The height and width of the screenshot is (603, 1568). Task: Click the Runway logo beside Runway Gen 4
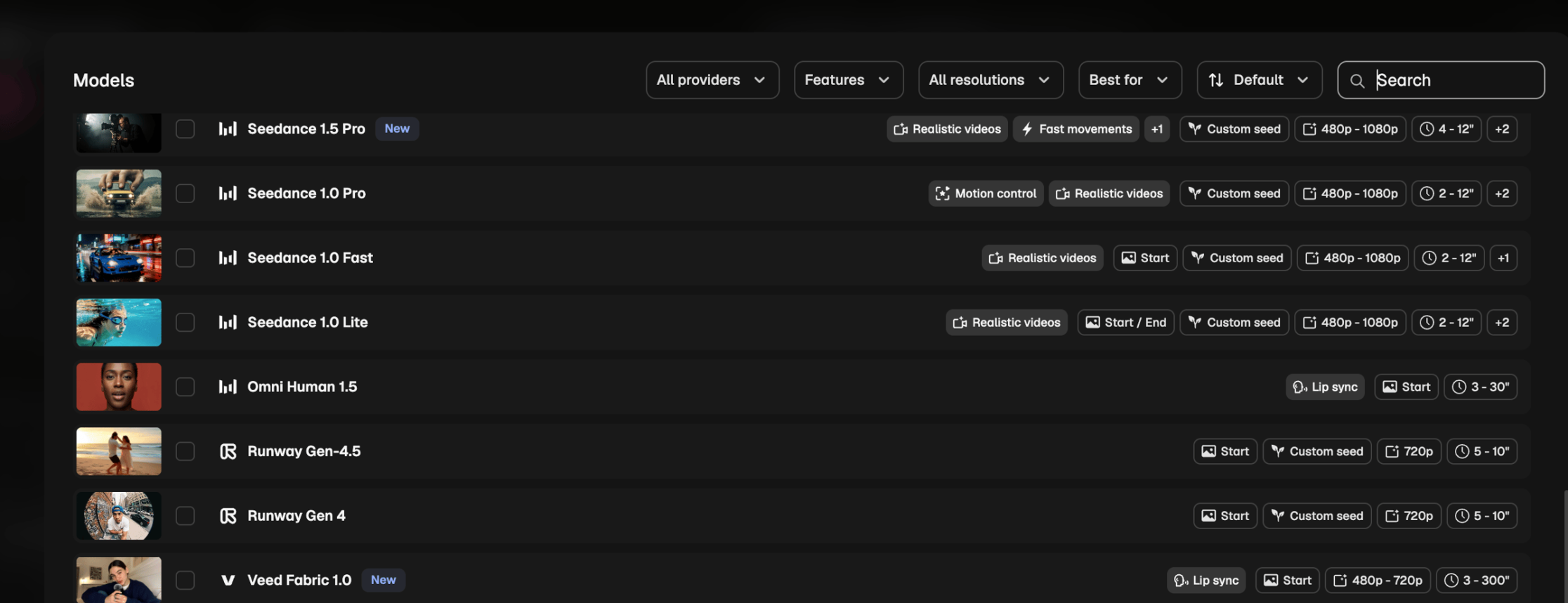(228, 516)
